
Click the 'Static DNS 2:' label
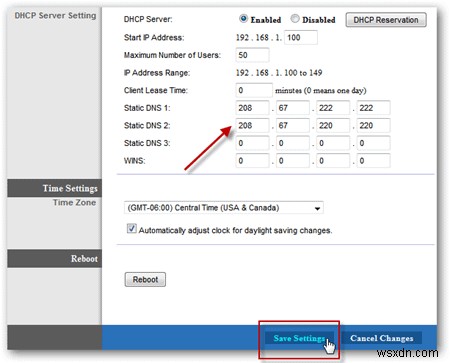[147, 126]
